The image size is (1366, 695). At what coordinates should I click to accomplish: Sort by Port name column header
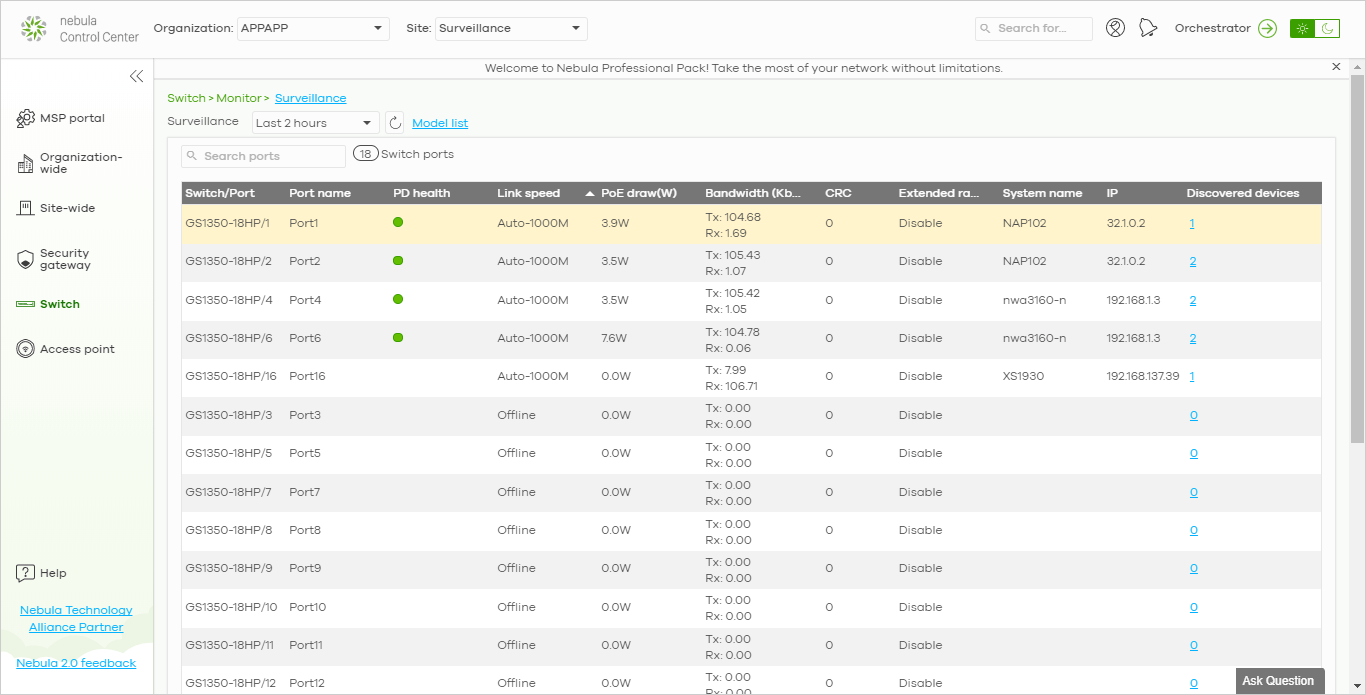tap(320, 193)
